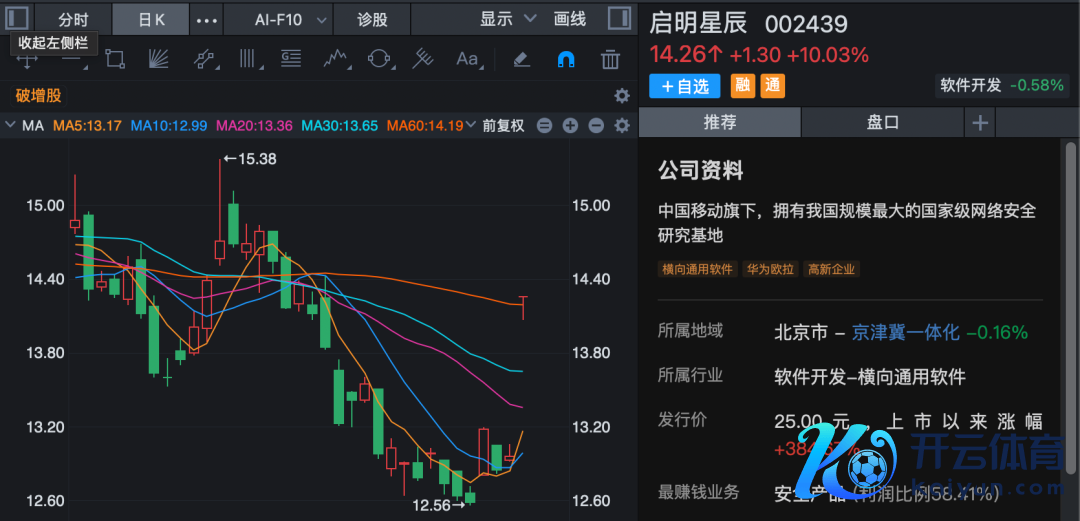The width and height of the screenshot is (1080, 521).
Task: Select the rectangle drawing tool
Action: click(114, 59)
